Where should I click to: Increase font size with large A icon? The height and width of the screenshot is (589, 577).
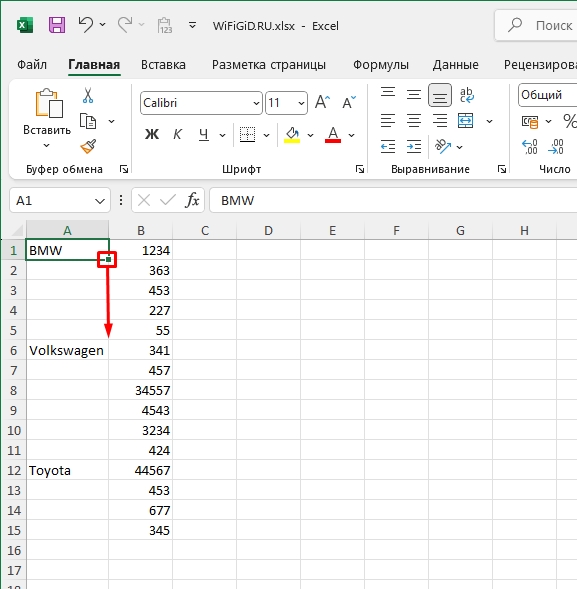(x=322, y=102)
